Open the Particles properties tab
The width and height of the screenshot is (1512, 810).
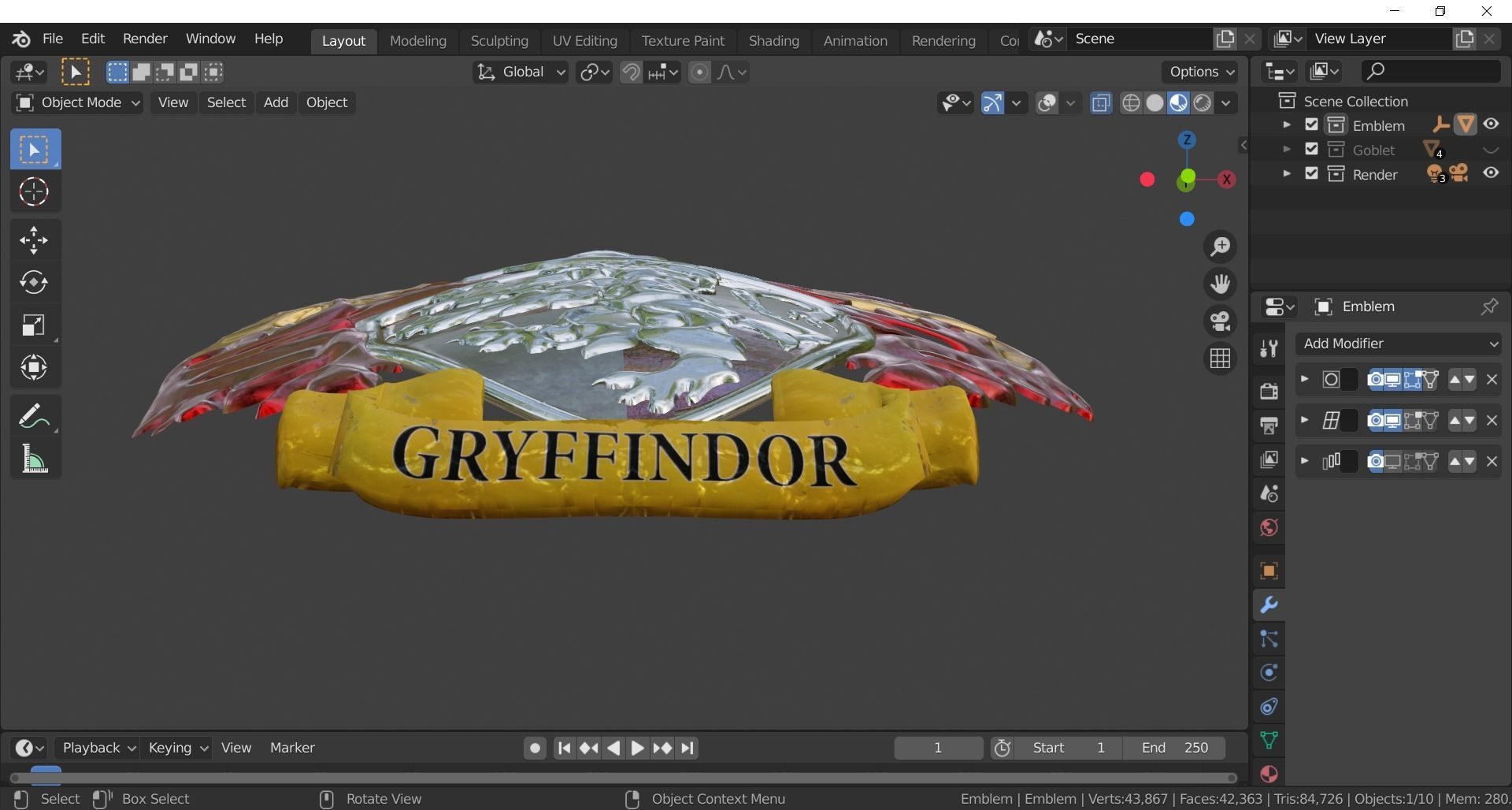pos(1268,639)
